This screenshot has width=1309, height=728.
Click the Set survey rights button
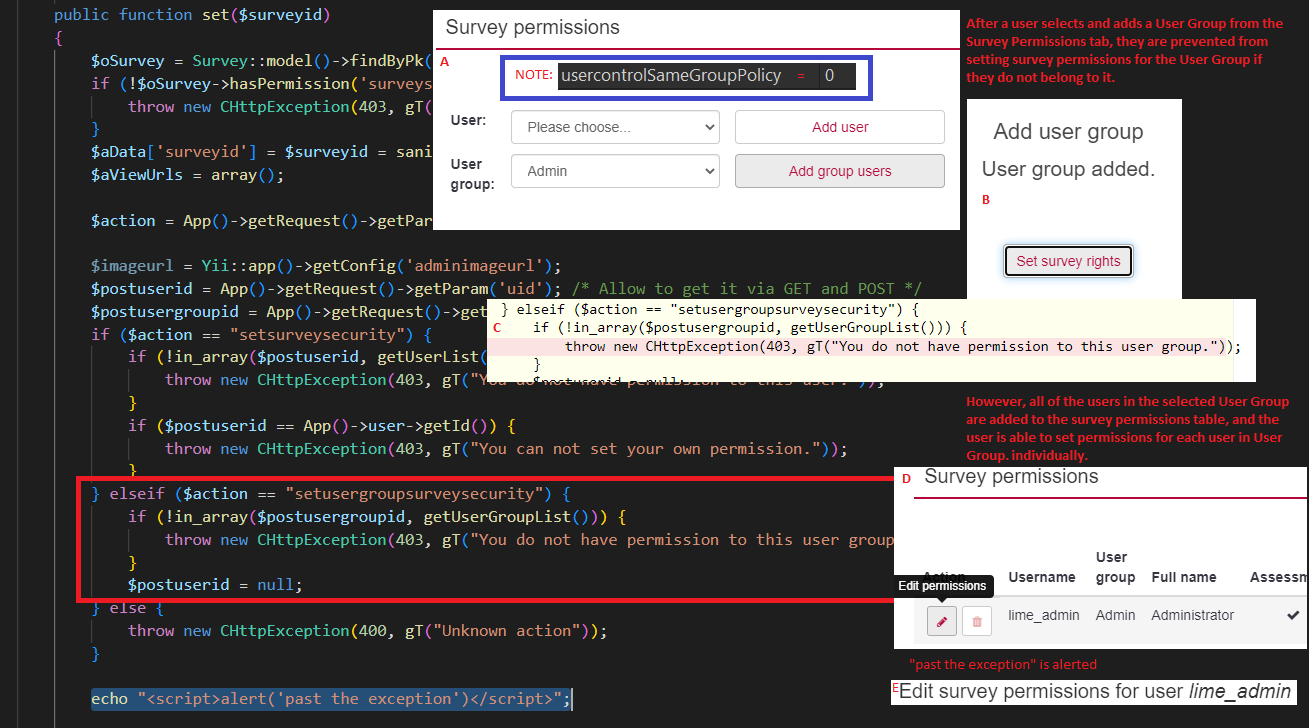coord(1068,261)
